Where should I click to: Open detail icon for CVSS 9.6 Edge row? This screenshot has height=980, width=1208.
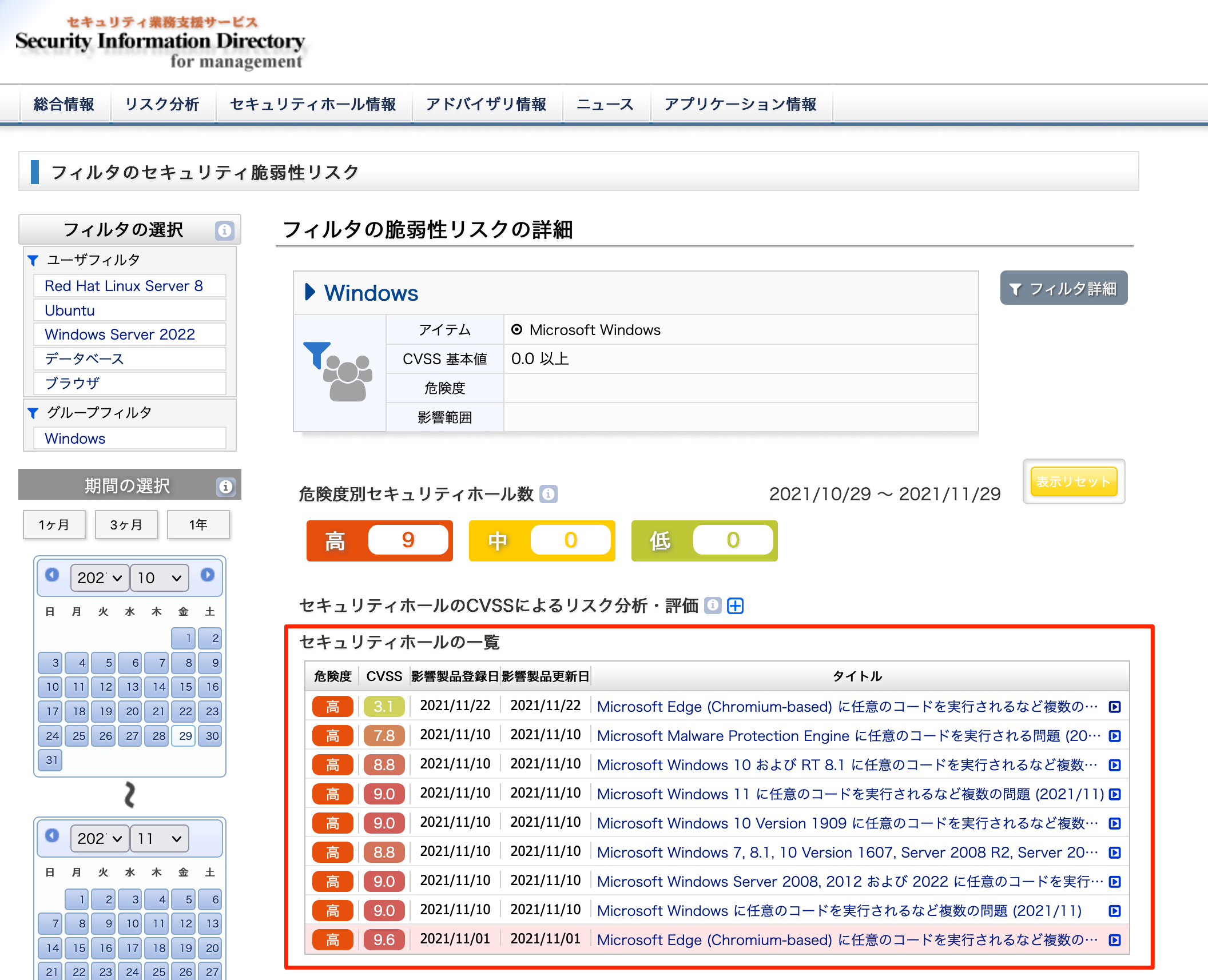click(x=1114, y=940)
